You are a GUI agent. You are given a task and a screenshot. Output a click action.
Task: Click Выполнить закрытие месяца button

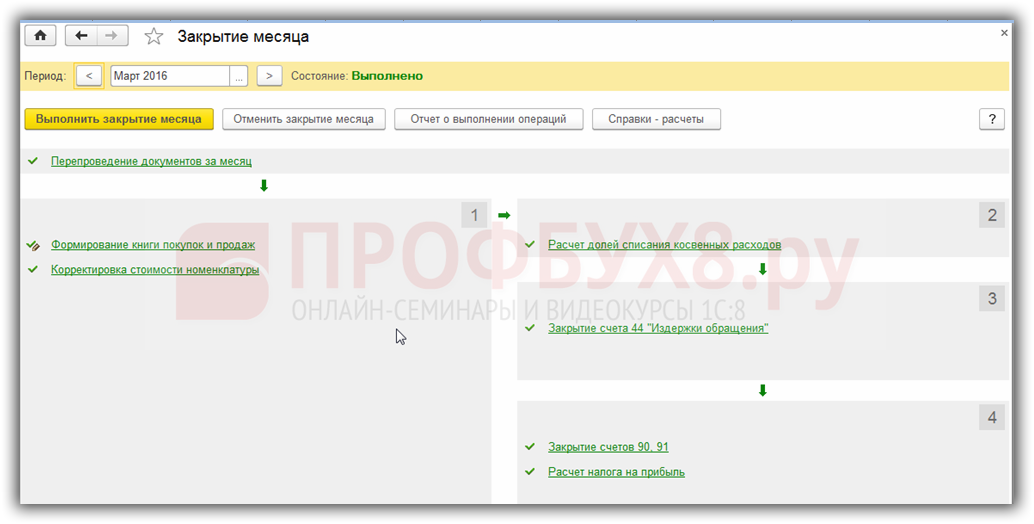(119, 119)
